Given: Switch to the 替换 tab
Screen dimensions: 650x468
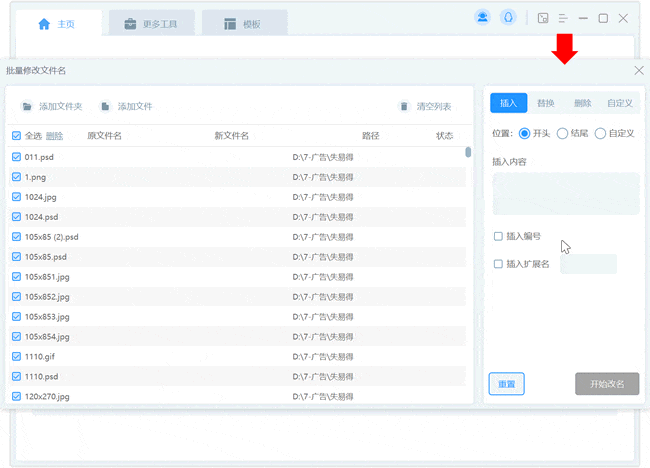Looking at the screenshot, I should 545,103.
